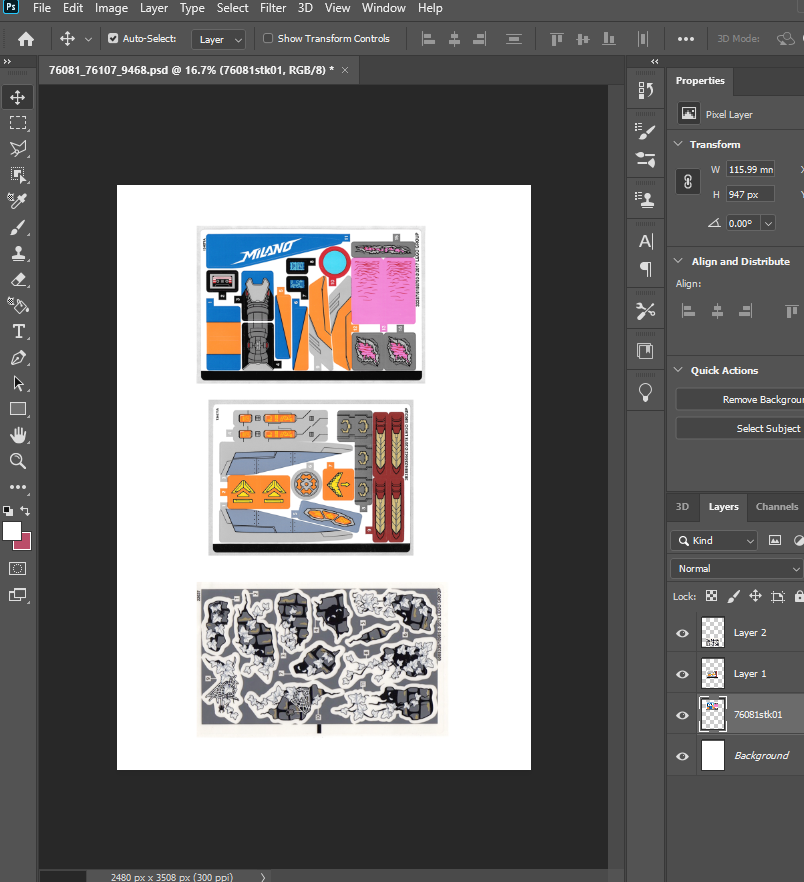Enable Show Transform Controls checkbox
Screen dimensions: 804x882
(x=268, y=38)
